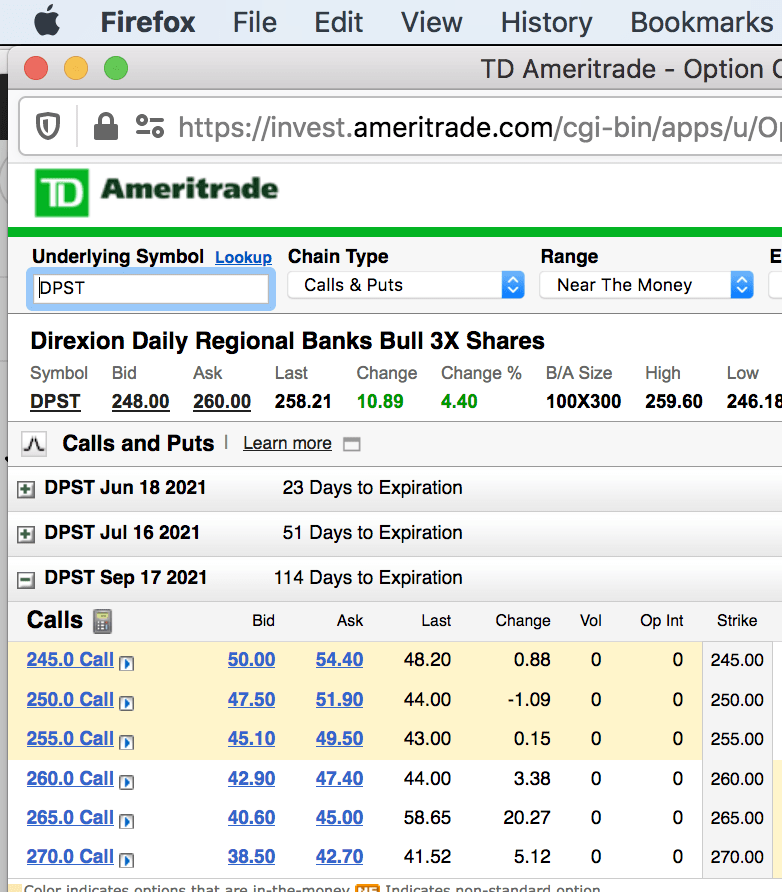Image resolution: width=782 pixels, height=892 pixels.
Task: Open the 260.0 Call option link
Action: point(70,778)
